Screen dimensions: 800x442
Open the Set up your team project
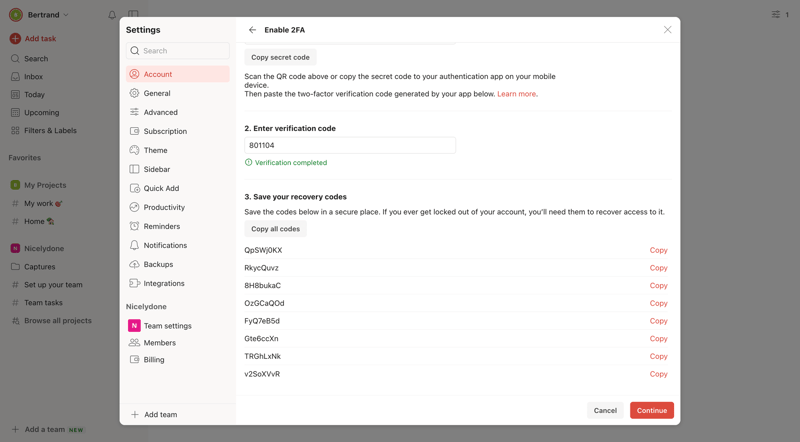pos(53,285)
